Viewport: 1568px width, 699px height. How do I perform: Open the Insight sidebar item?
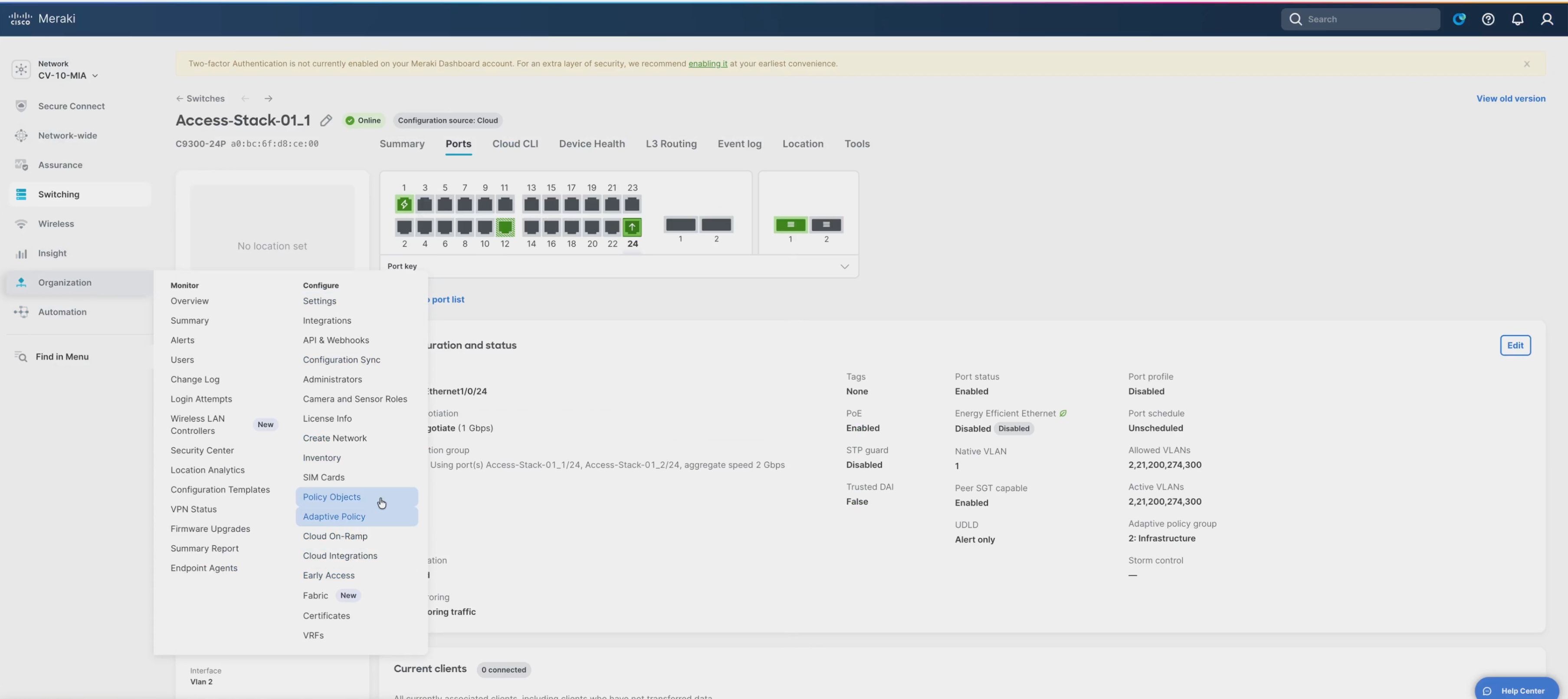[80, 253]
